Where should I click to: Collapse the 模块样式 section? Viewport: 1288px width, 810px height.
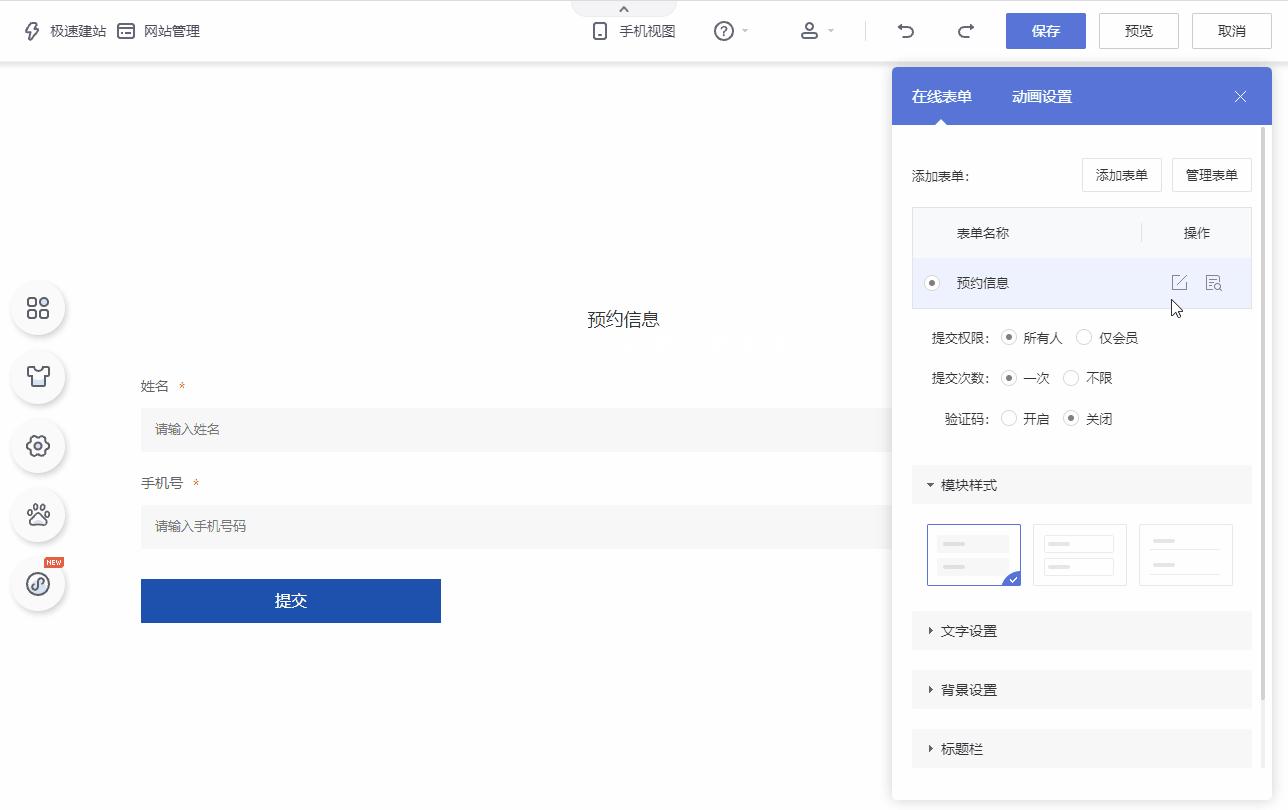(x=1082, y=485)
